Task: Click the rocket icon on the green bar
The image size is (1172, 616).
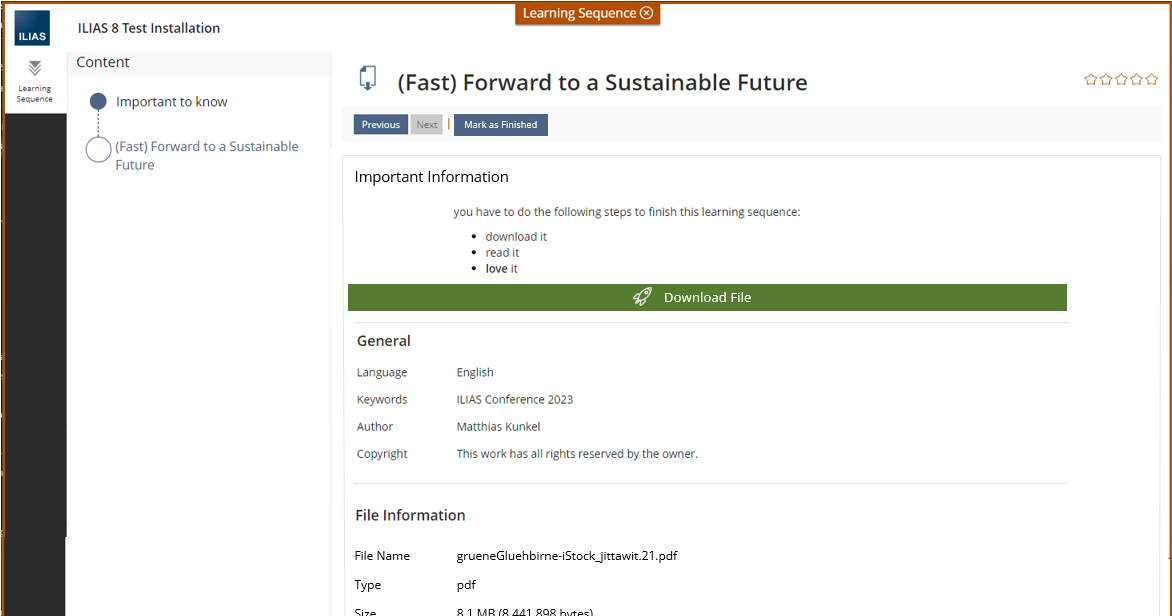Action: tap(642, 297)
